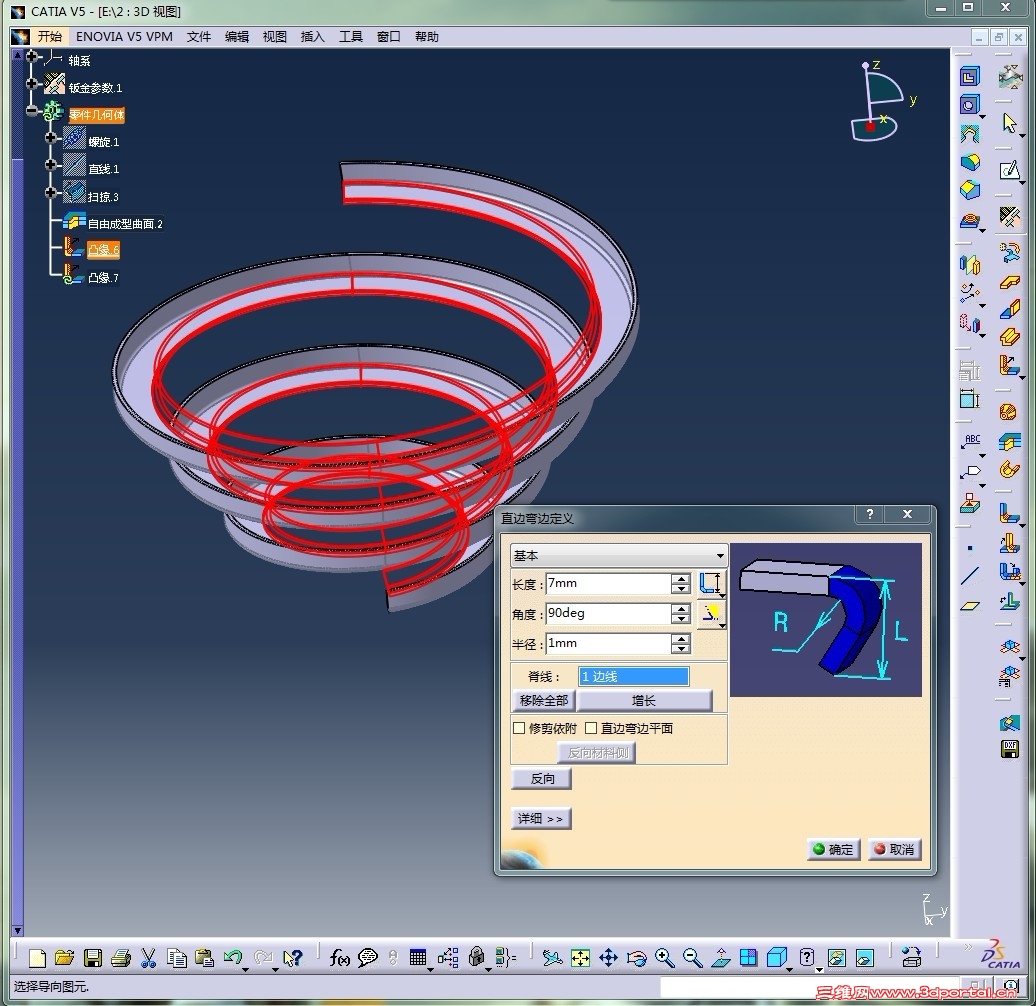Viewport: 1036px width, 1006px height.
Task: Open the 窗口 menu
Action: pyautogui.click(x=388, y=37)
